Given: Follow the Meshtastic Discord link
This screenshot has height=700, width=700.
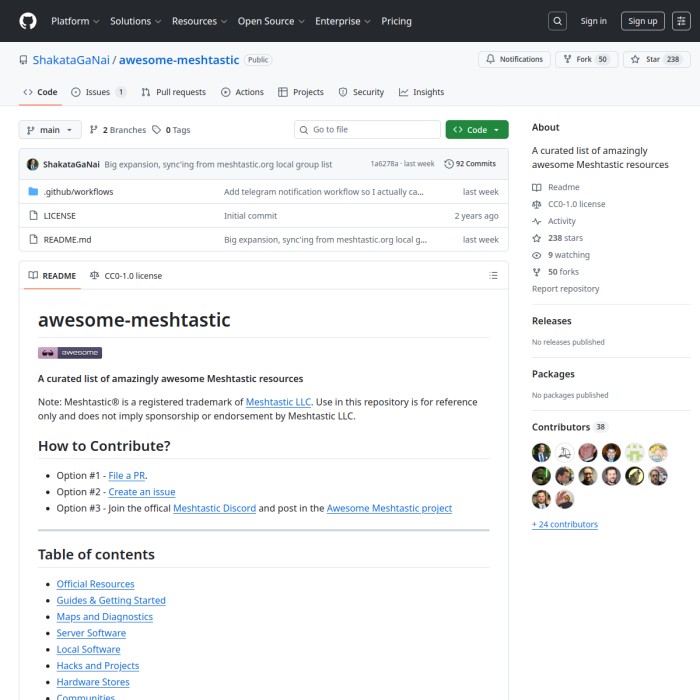Looking at the screenshot, I should click(214, 508).
